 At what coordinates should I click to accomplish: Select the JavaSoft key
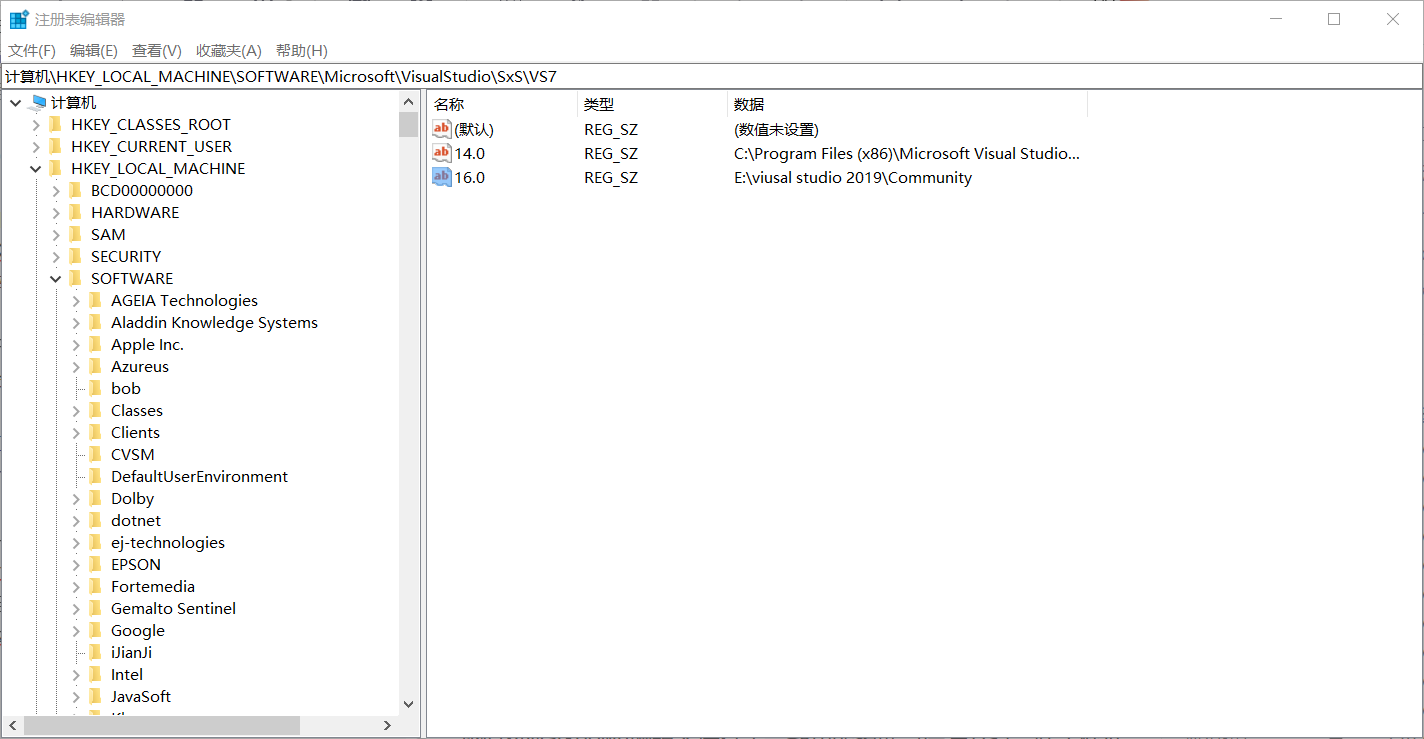(141, 697)
